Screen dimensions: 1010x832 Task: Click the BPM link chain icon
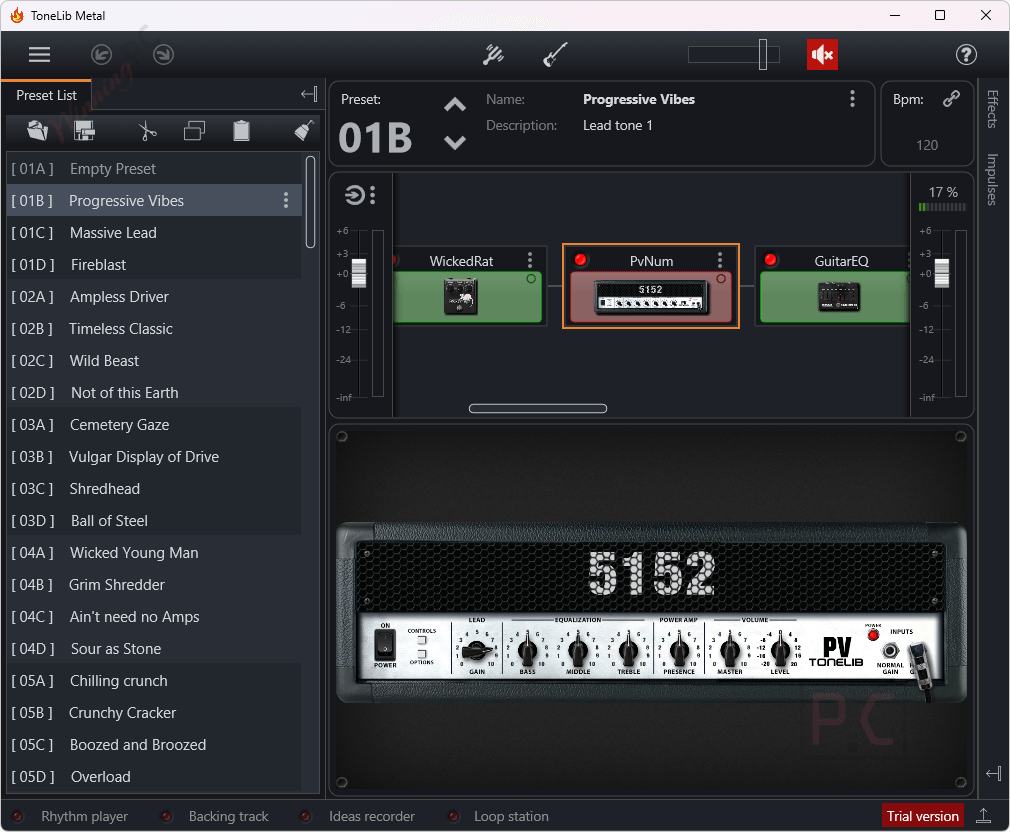pos(951,99)
